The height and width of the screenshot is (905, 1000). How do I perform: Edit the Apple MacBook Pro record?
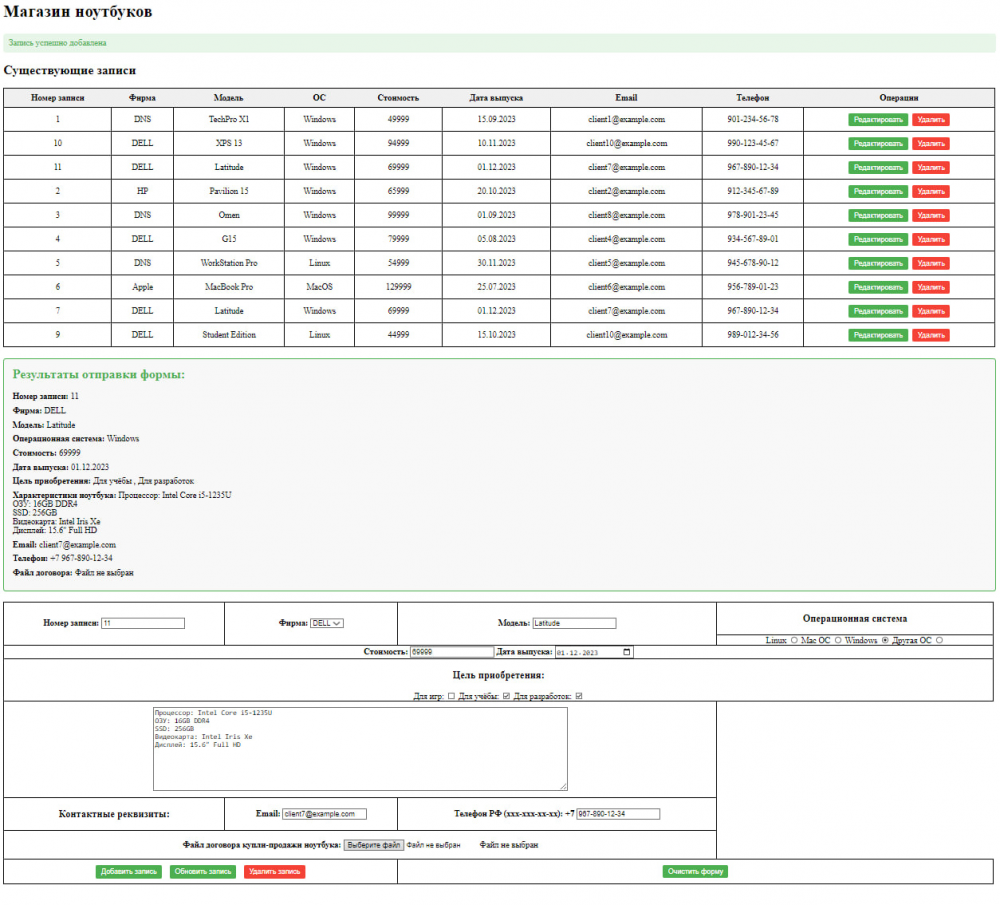(878, 287)
